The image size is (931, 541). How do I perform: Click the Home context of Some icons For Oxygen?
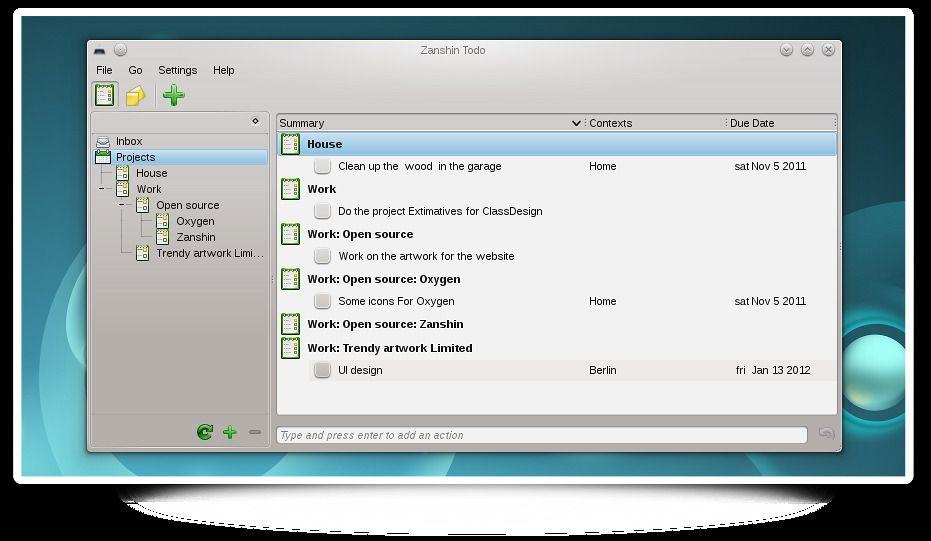(x=603, y=301)
